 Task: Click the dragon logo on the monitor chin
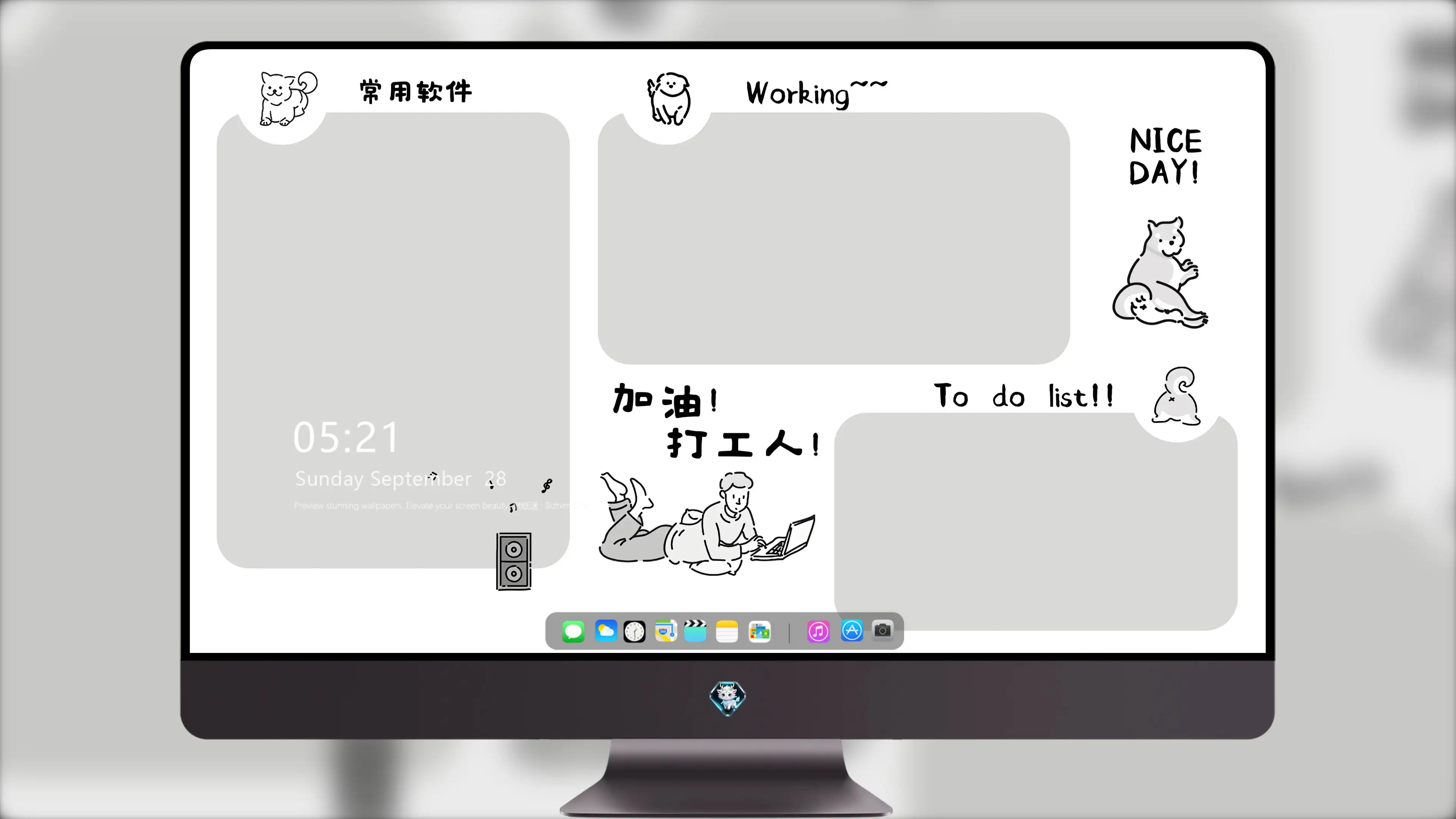click(x=728, y=698)
